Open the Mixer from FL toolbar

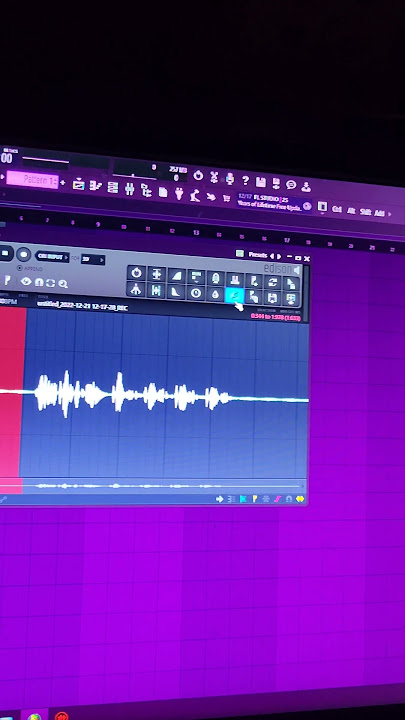point(129,188)
